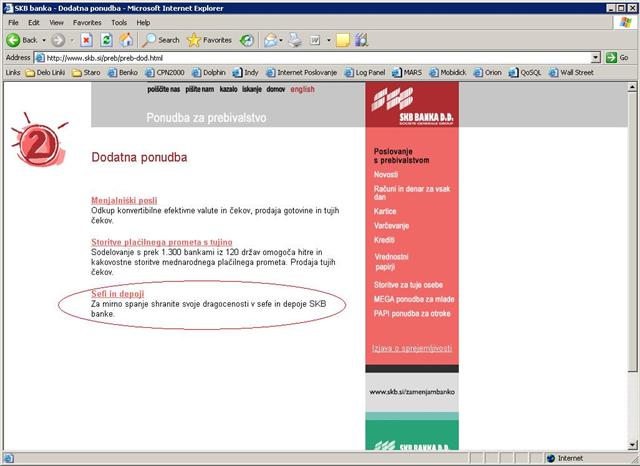Select Novosti in the sidebar
The height and width of the screenshot is (466, 640).
click(386, 175)
